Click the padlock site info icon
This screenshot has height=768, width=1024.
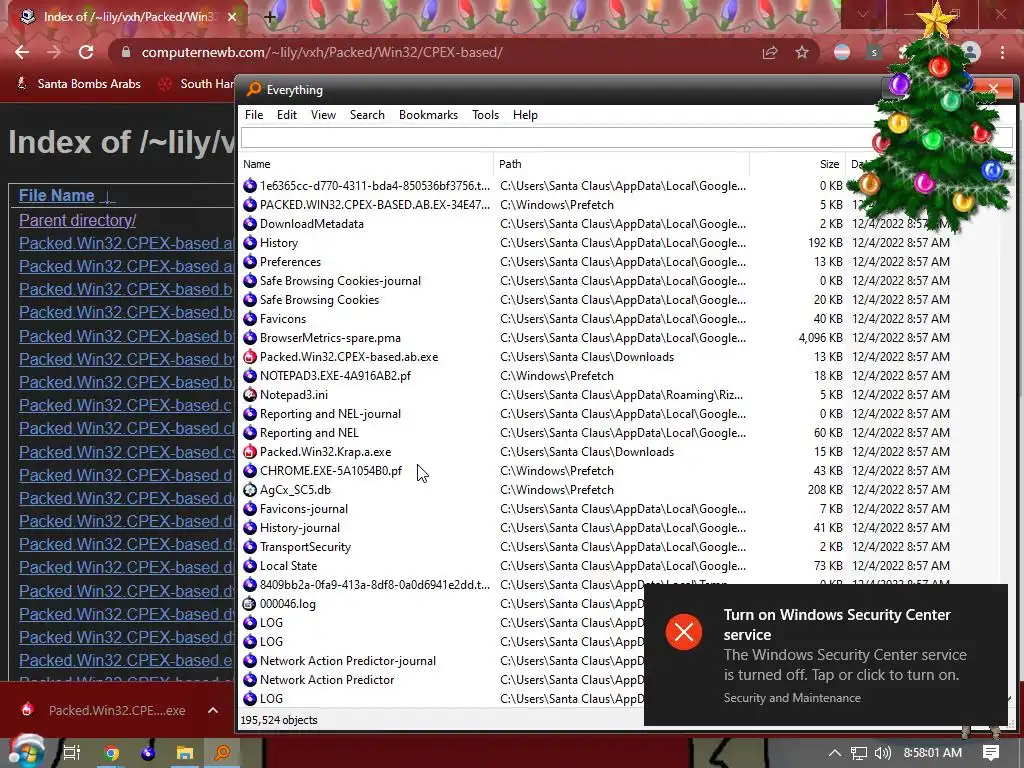[126, 52]
